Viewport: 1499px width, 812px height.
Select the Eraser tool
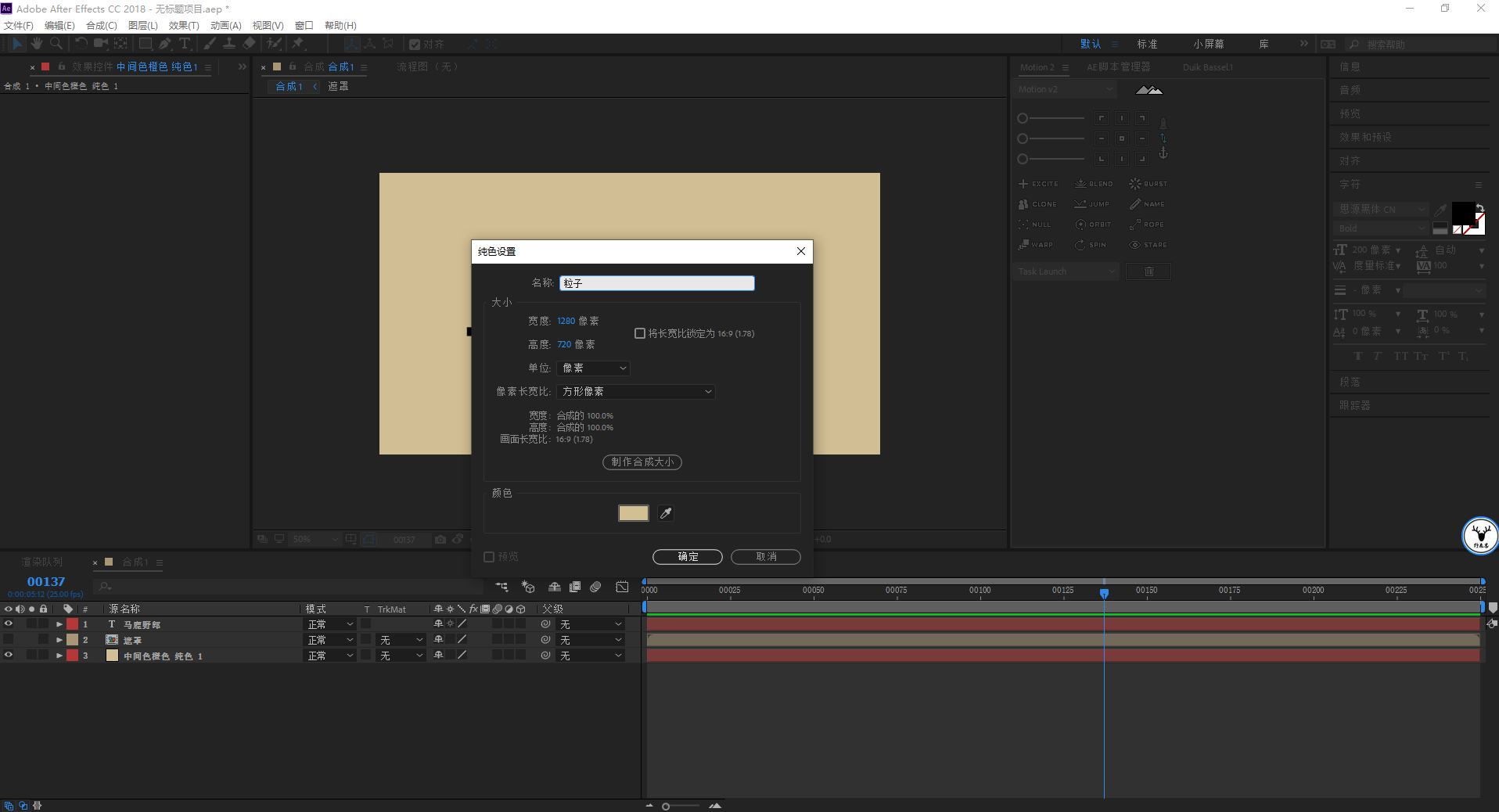249,44
